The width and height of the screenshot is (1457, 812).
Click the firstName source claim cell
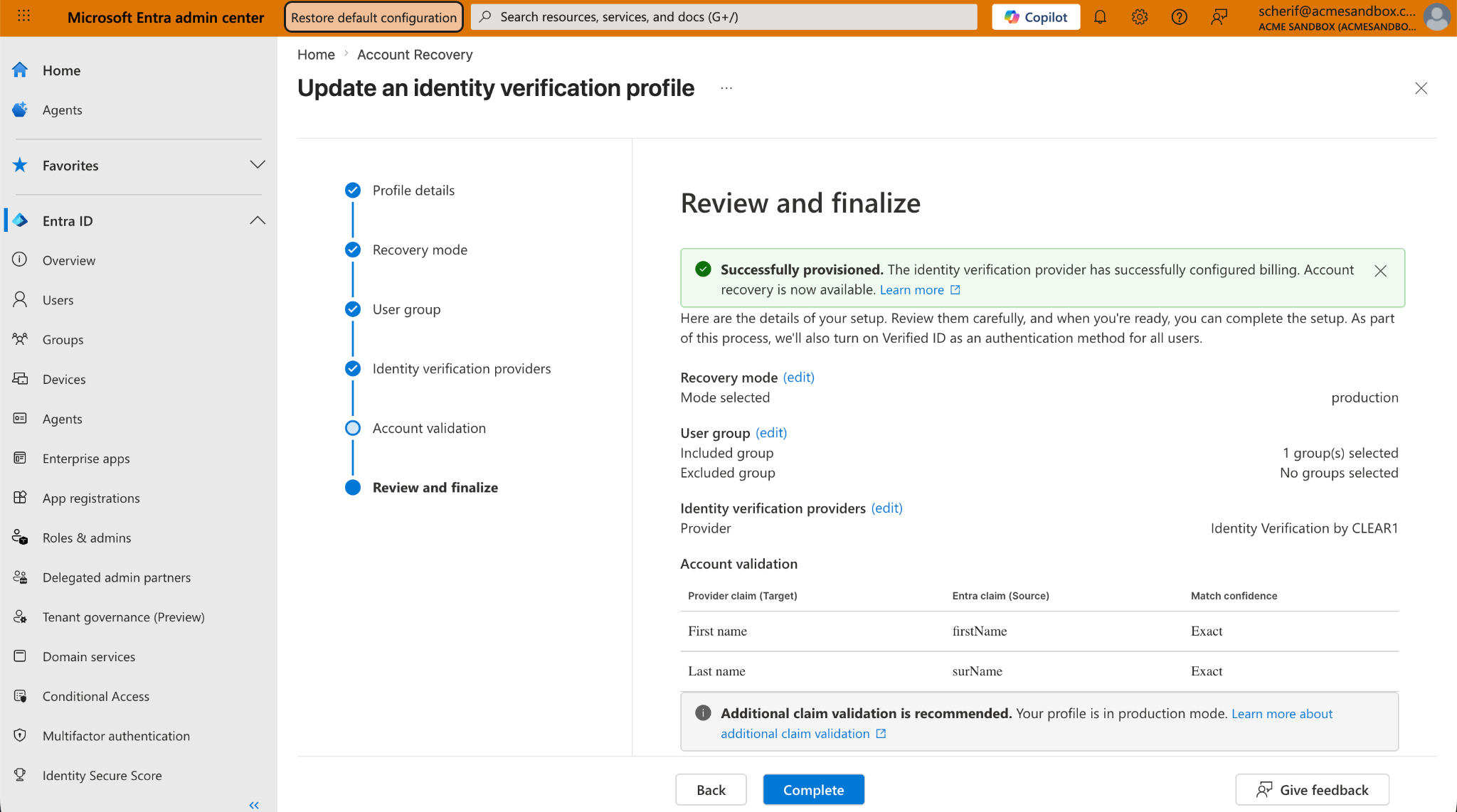980,631
